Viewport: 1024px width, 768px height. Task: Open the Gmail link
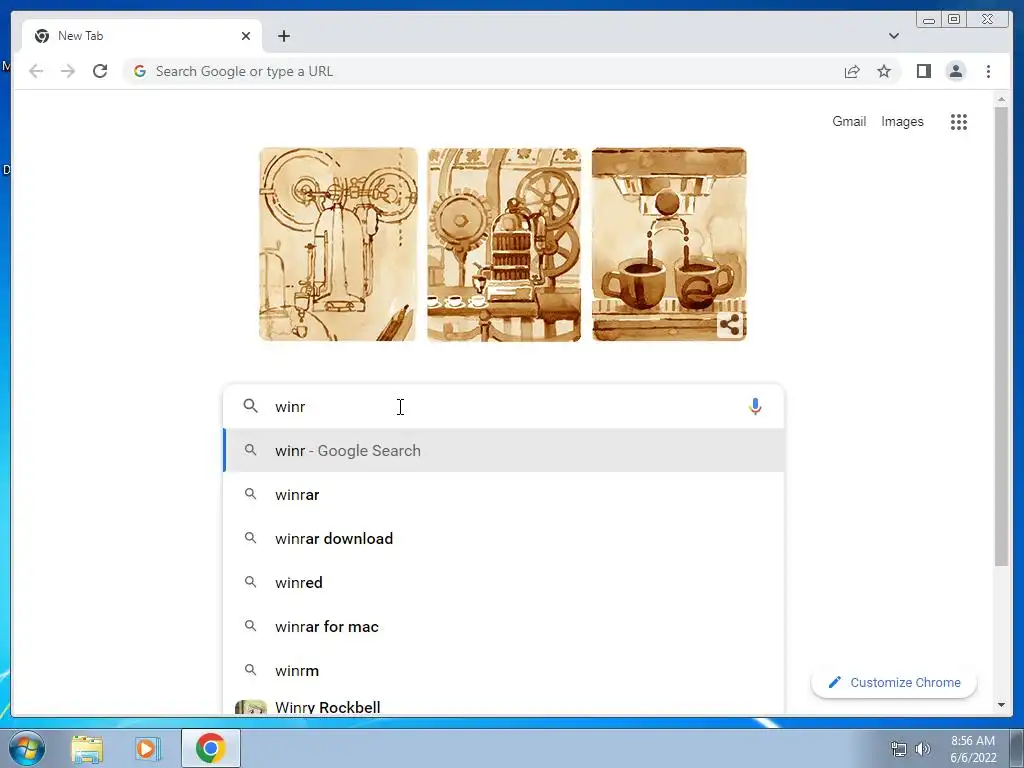tap(849, 121)
